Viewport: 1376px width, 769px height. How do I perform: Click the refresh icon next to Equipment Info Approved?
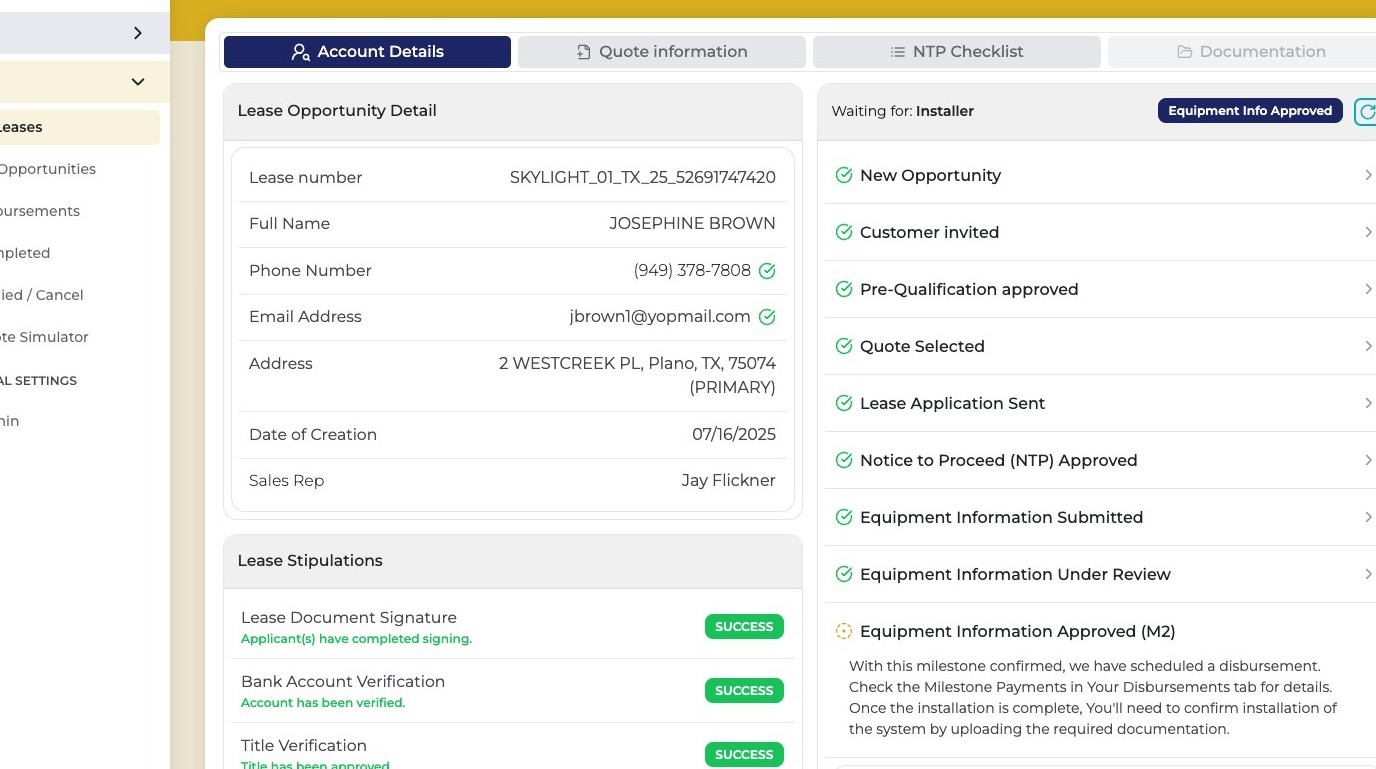1366,111
